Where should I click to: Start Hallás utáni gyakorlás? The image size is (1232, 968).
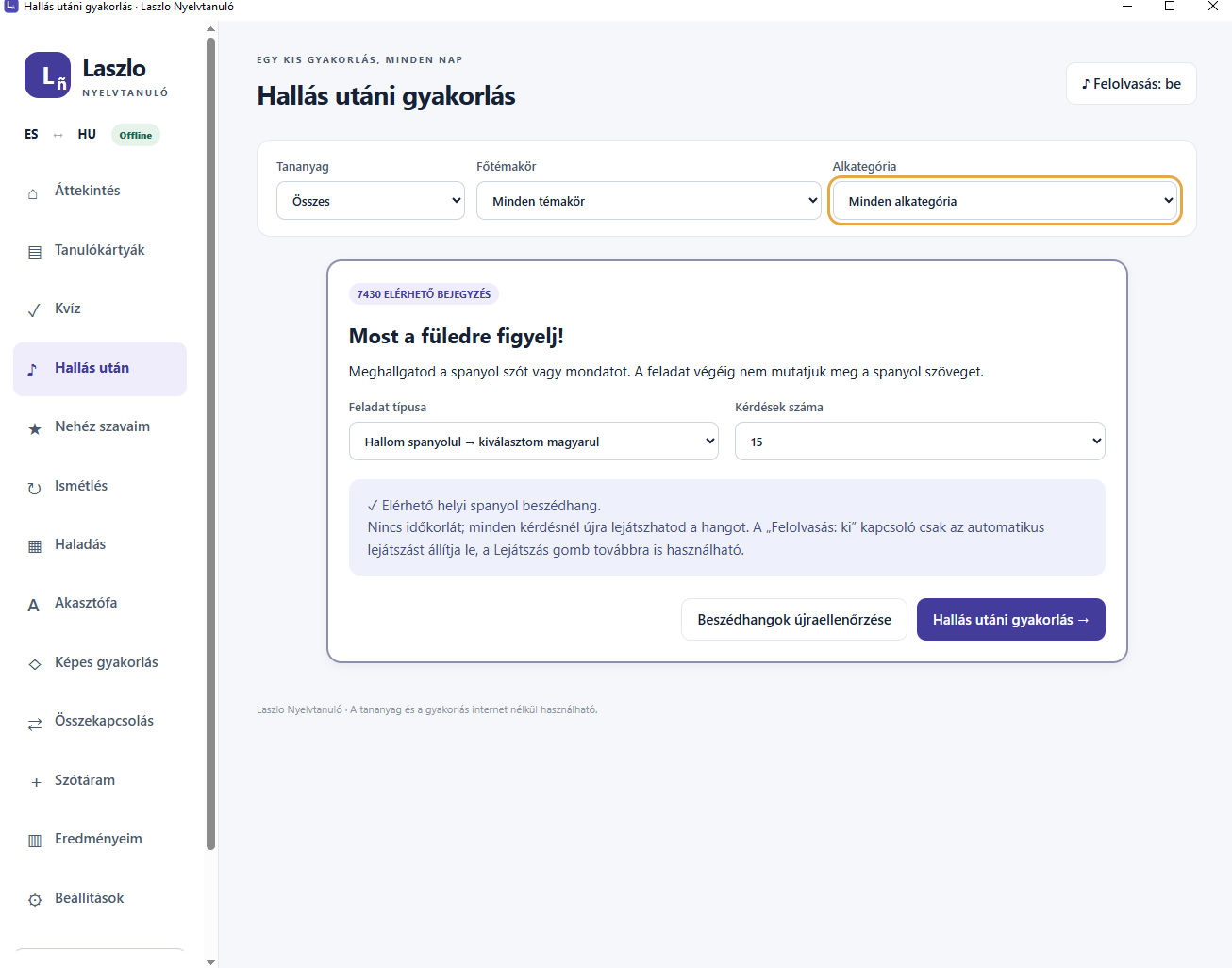point(1011,620)
